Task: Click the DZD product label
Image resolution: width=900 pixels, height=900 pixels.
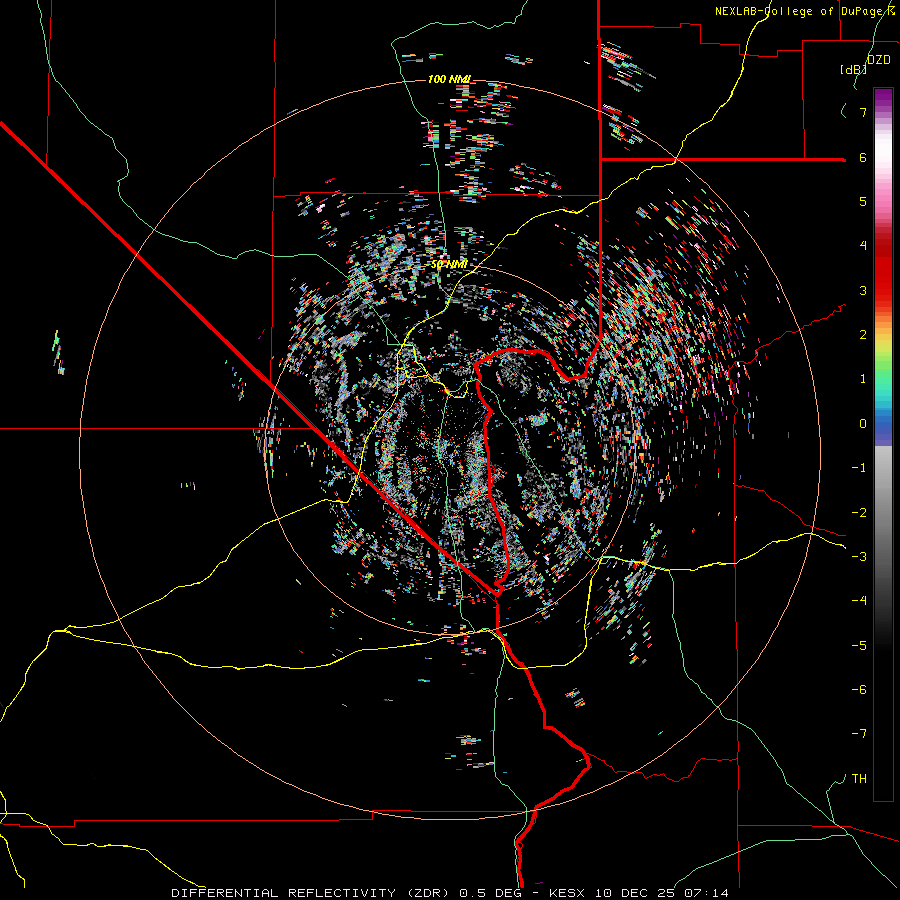Action: [x=879, y=60]
